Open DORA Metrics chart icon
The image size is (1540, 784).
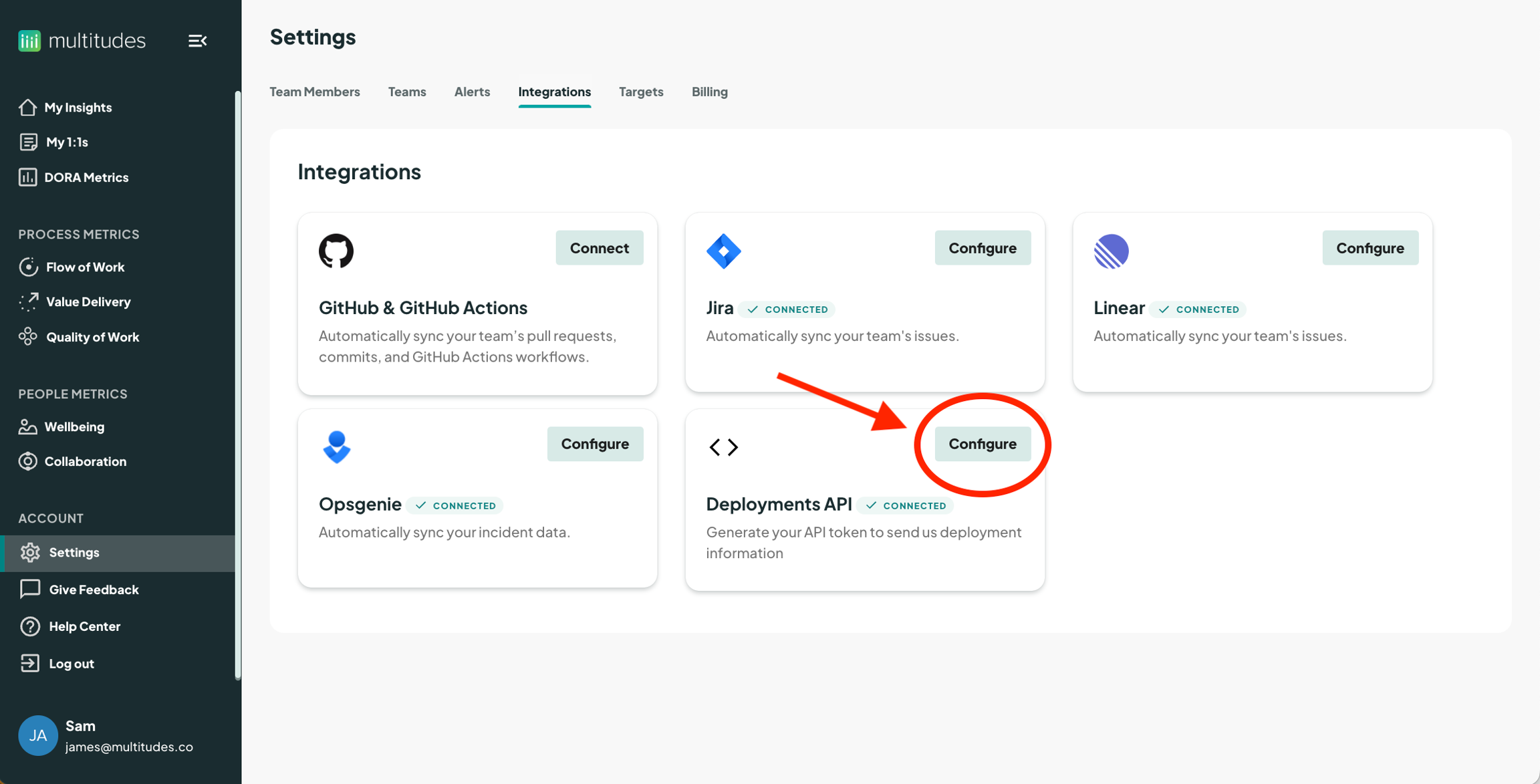[27, 177]
